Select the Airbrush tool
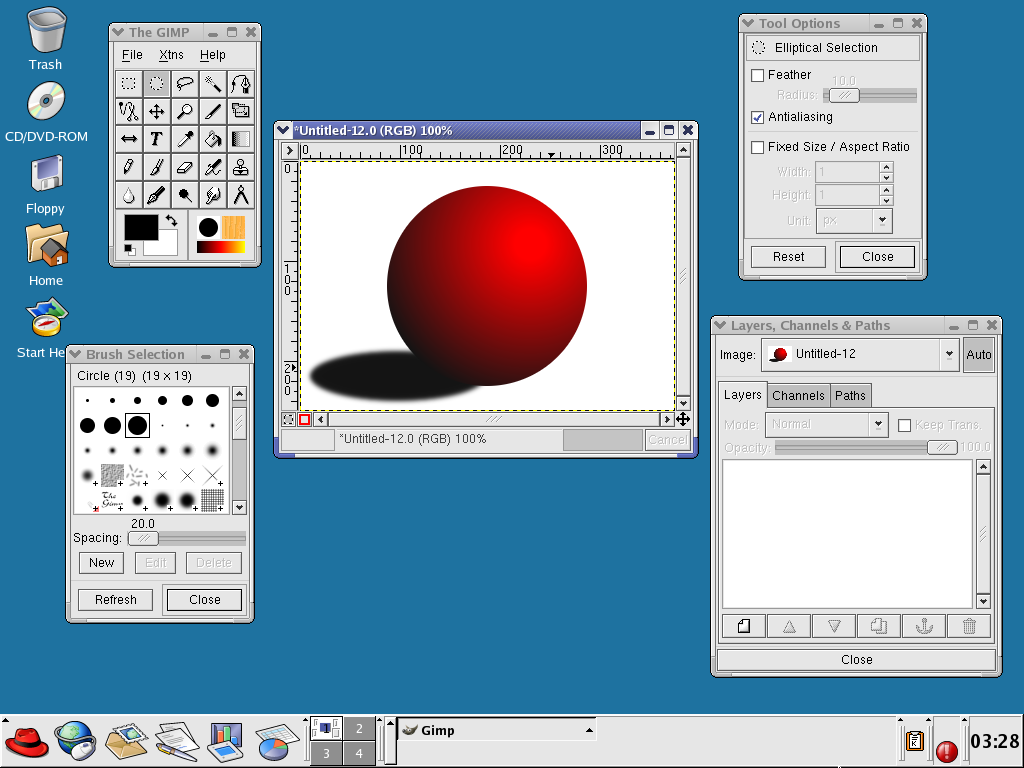1024x768 pixels. (213, 167)
